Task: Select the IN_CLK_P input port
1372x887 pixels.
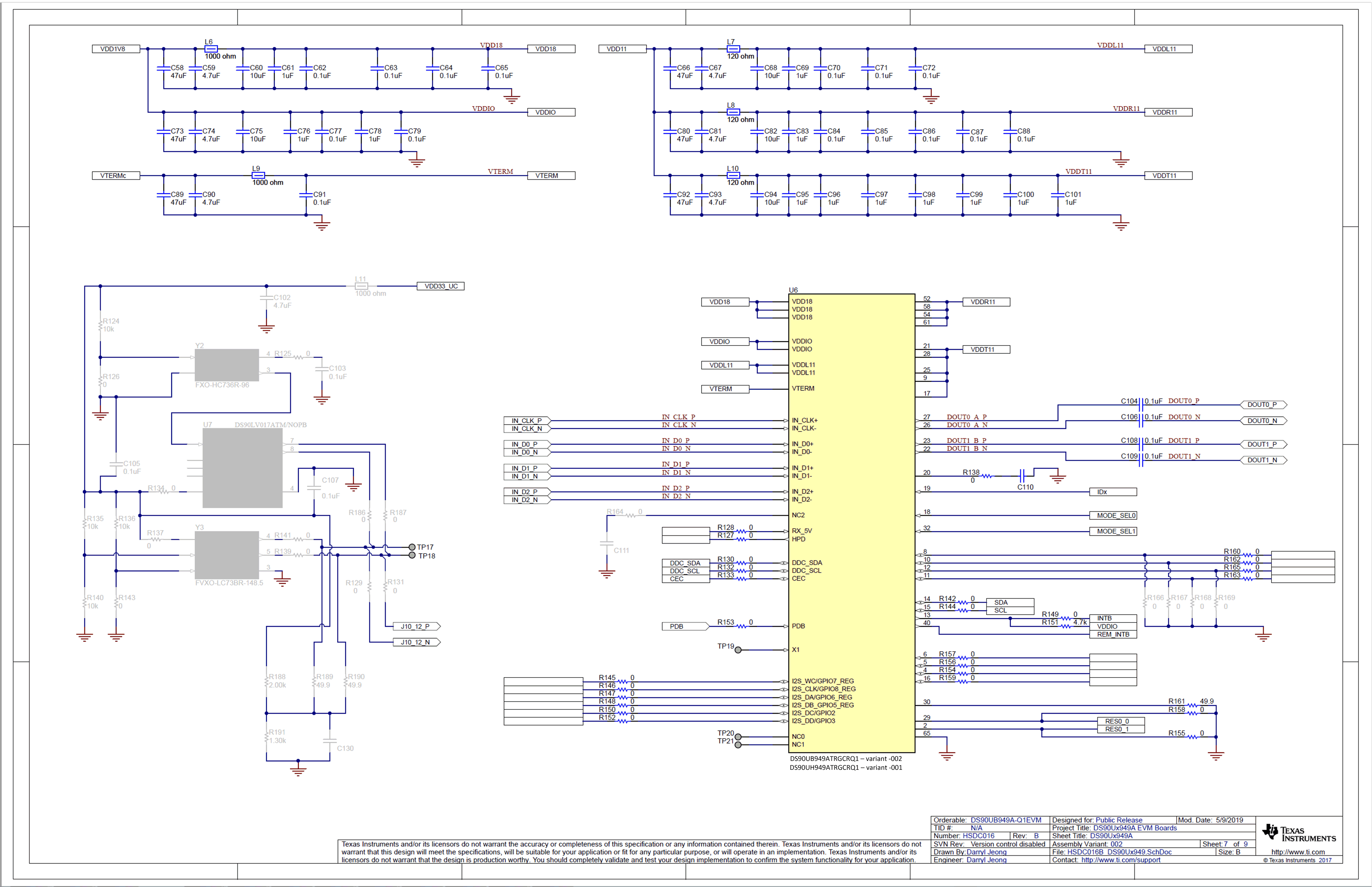Action: coord(527,420)
